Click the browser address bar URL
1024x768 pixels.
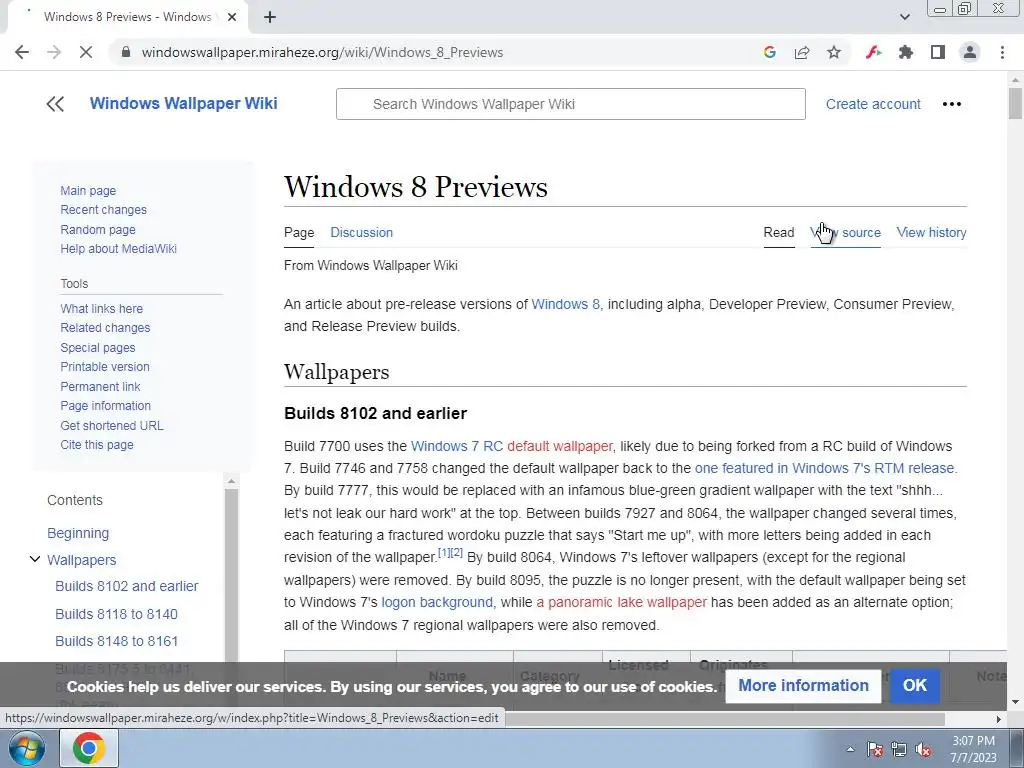pyautogui.click(x=322, y=52)
